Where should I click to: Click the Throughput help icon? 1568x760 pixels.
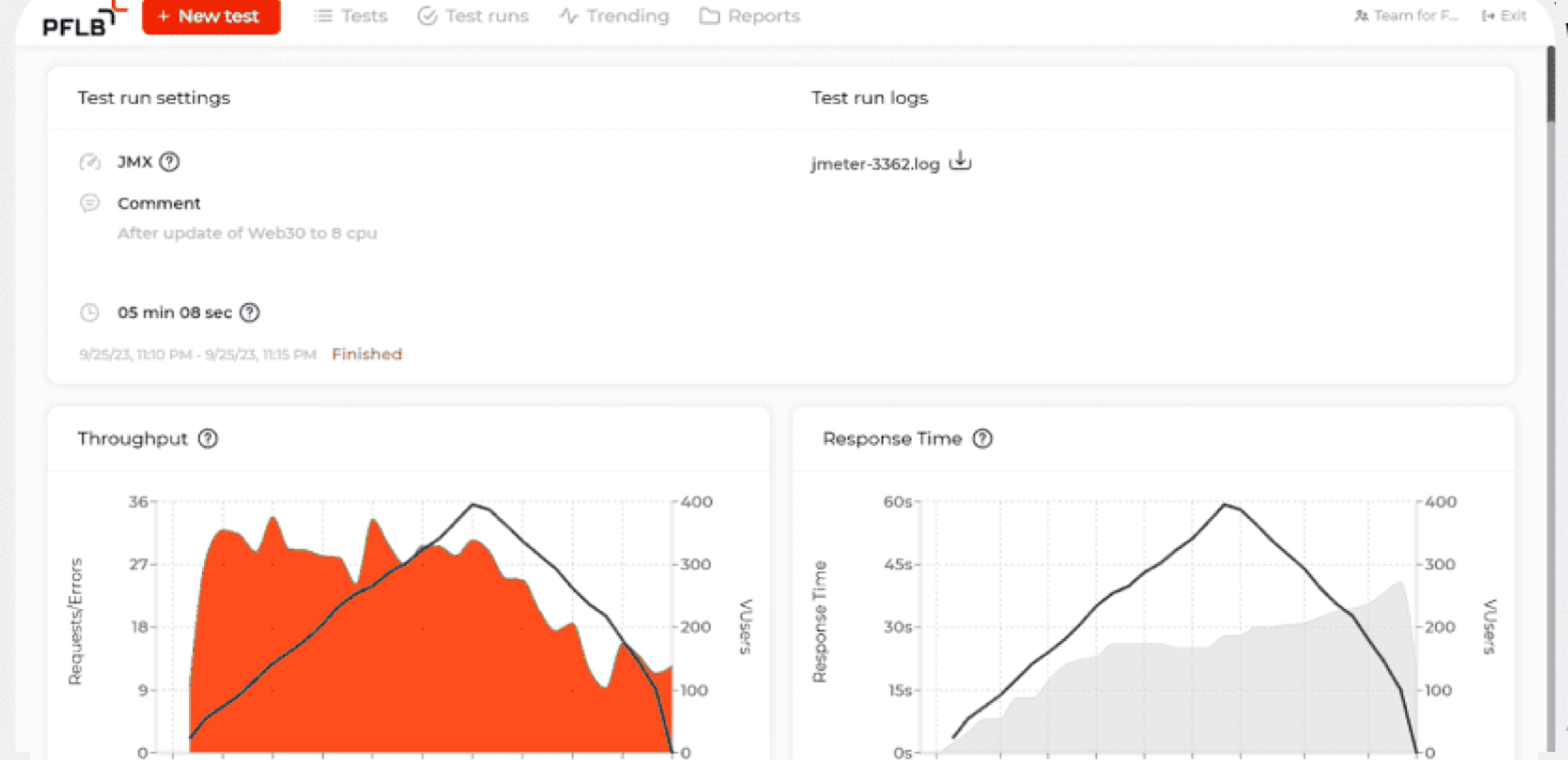click(208, 439)
